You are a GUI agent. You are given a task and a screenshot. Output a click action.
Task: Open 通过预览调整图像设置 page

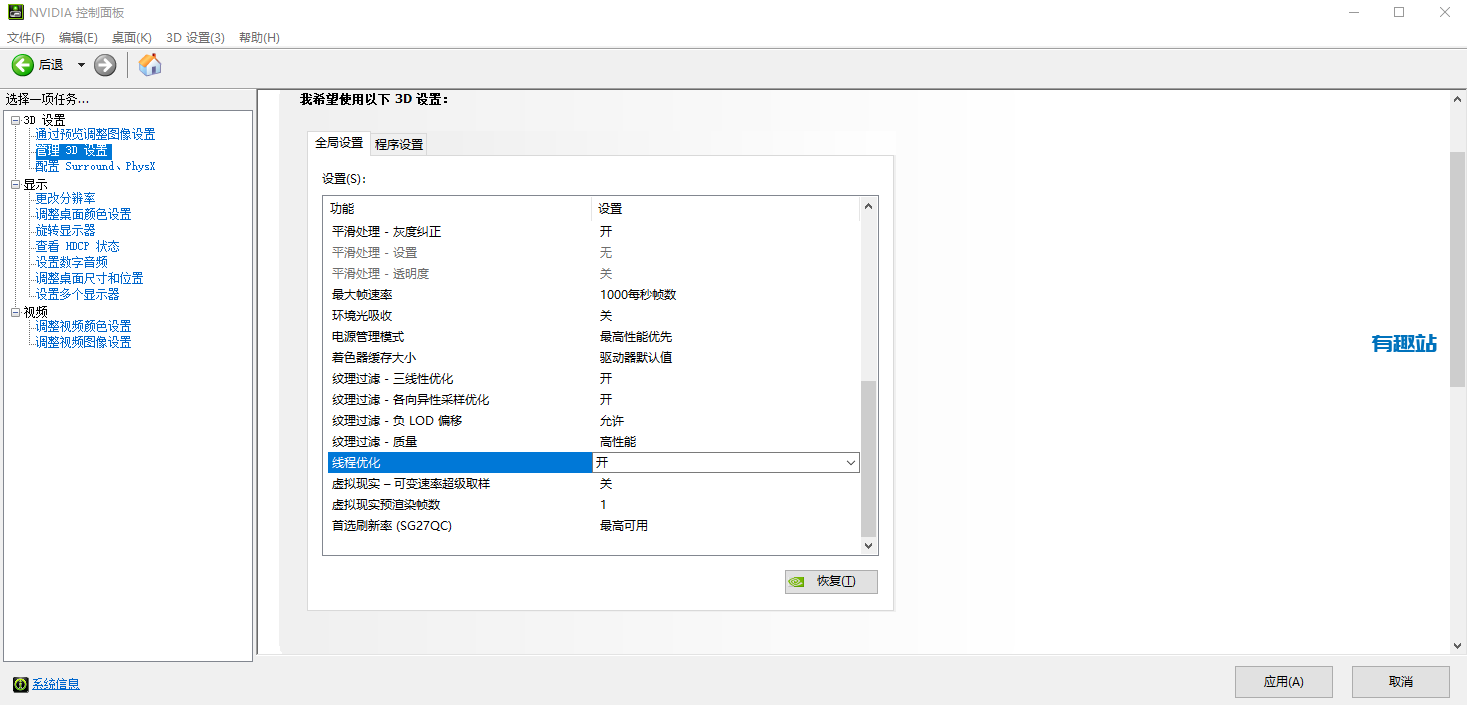(95, 134)
